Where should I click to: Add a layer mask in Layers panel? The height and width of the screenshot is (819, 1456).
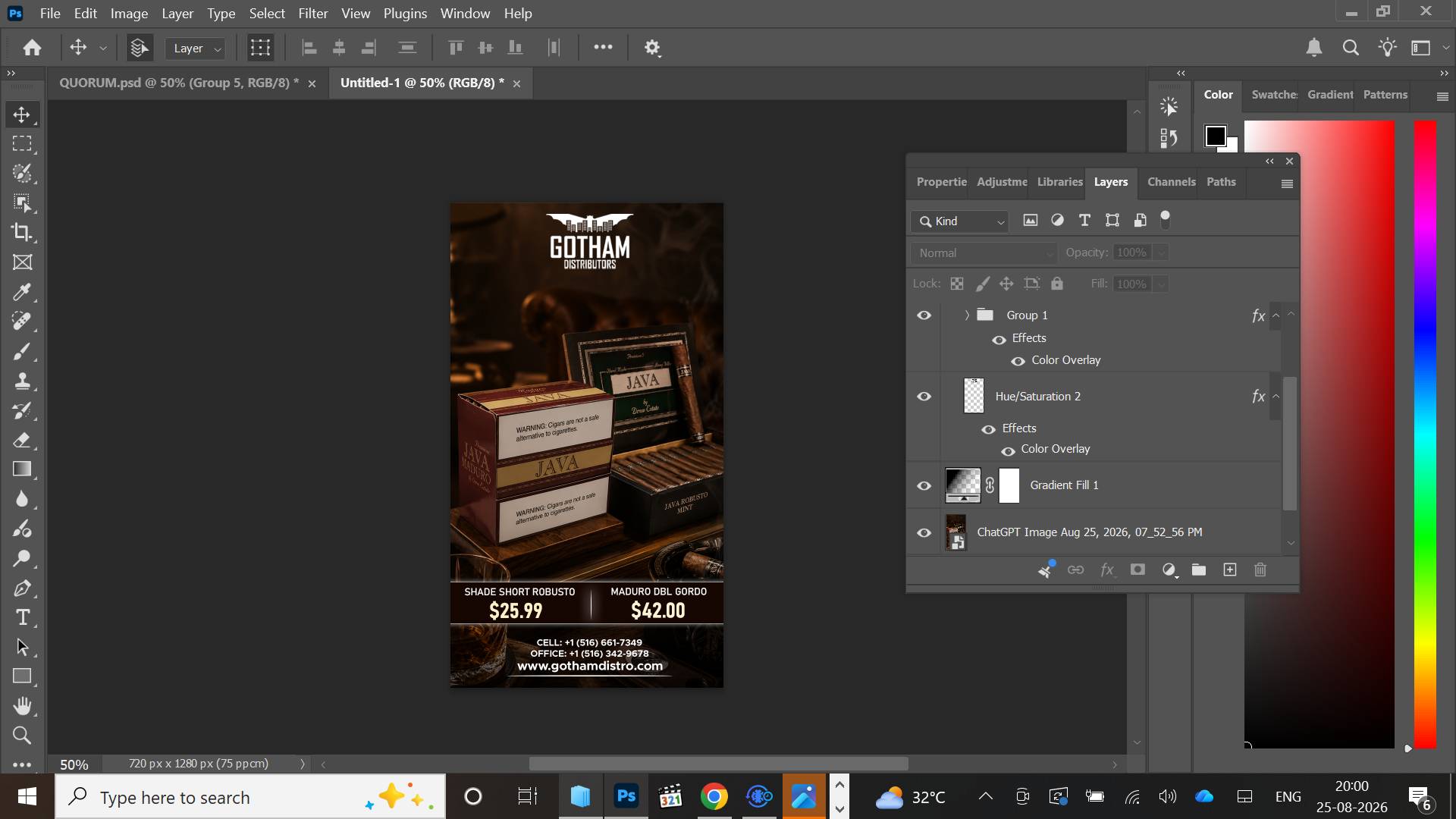[x=1137, y=570]
